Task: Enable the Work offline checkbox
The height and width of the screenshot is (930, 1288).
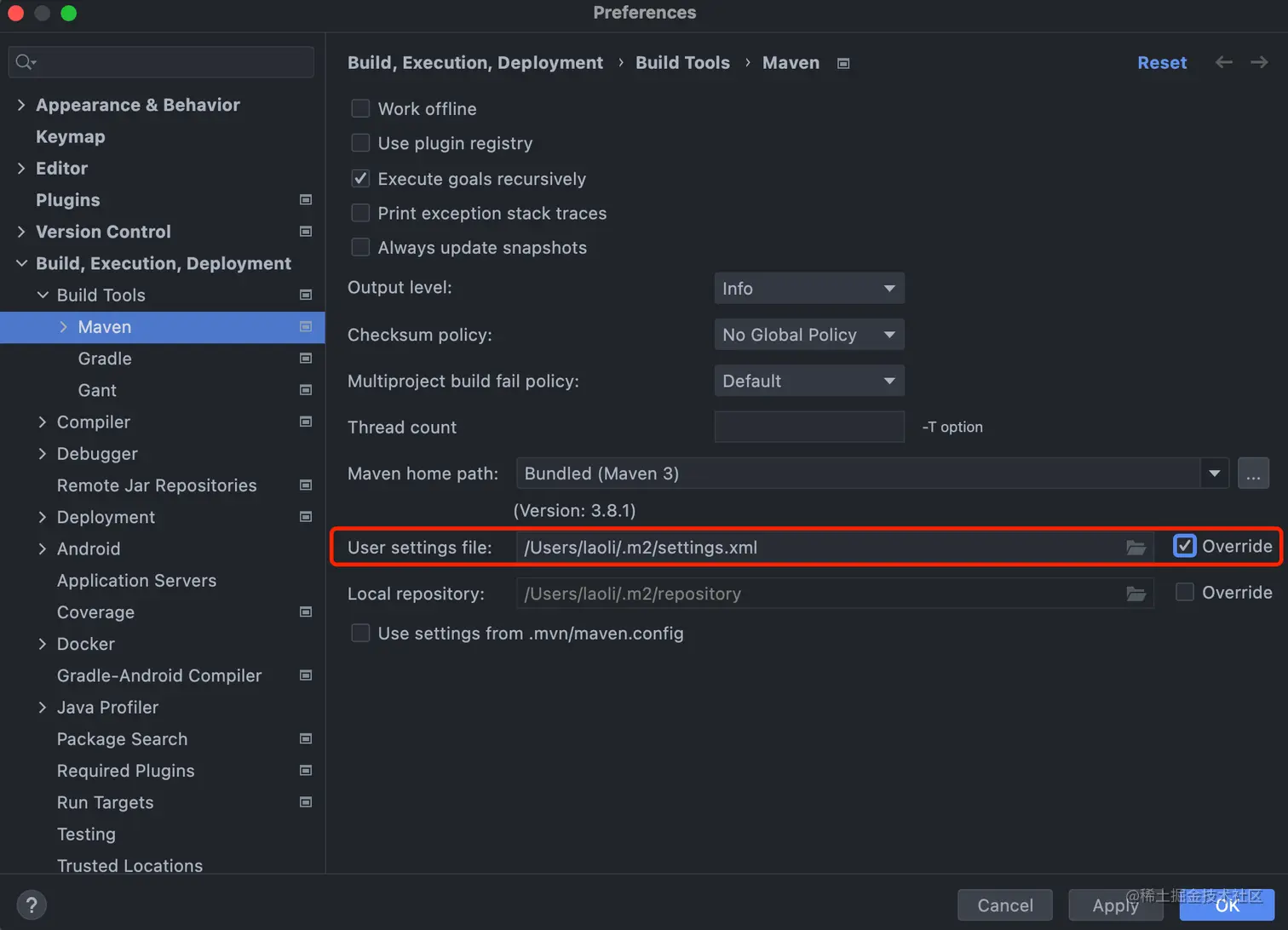Action: tap(360, 108)
